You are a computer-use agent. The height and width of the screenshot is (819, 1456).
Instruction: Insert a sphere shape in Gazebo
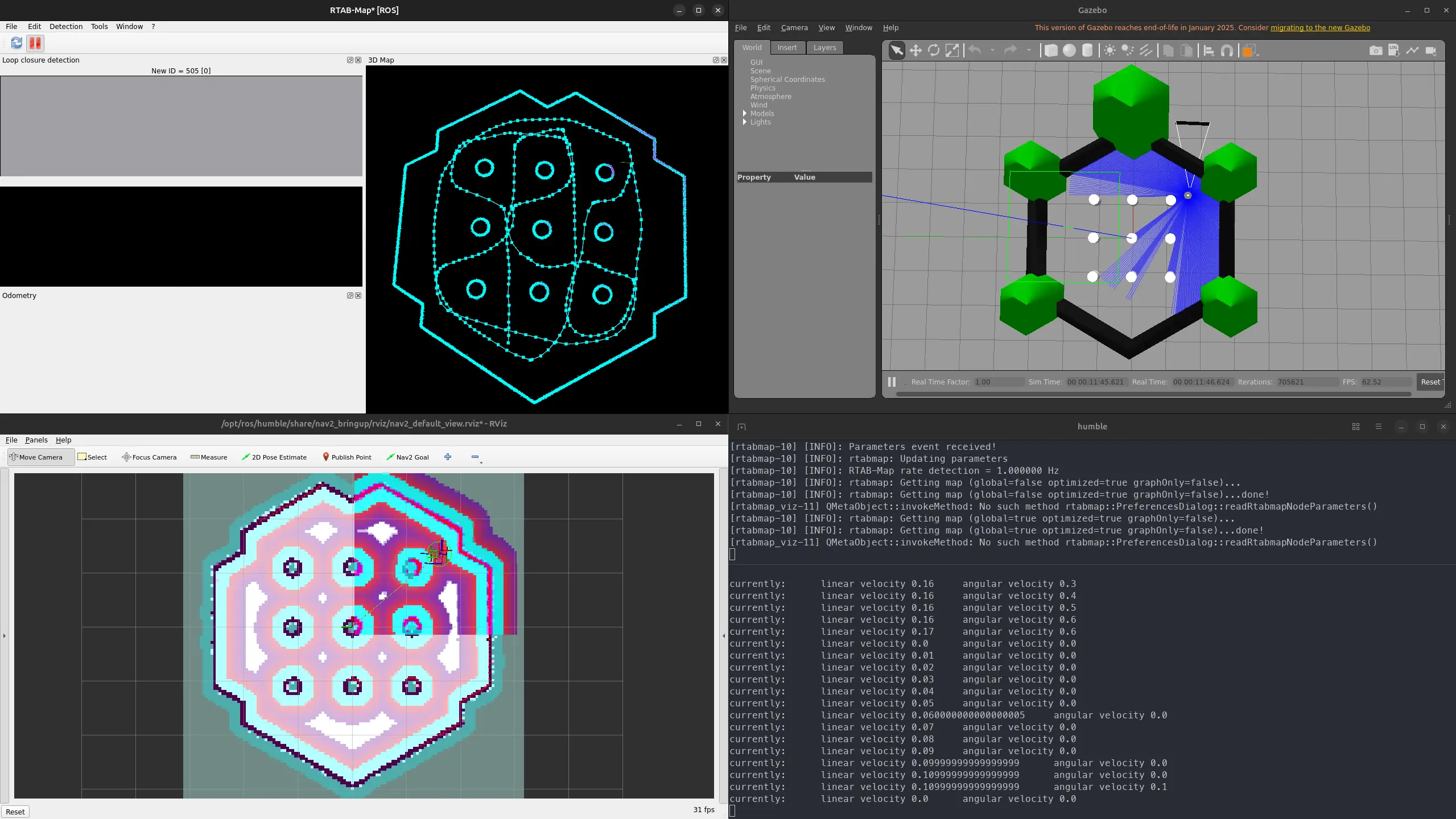[x=1069, y=51]
